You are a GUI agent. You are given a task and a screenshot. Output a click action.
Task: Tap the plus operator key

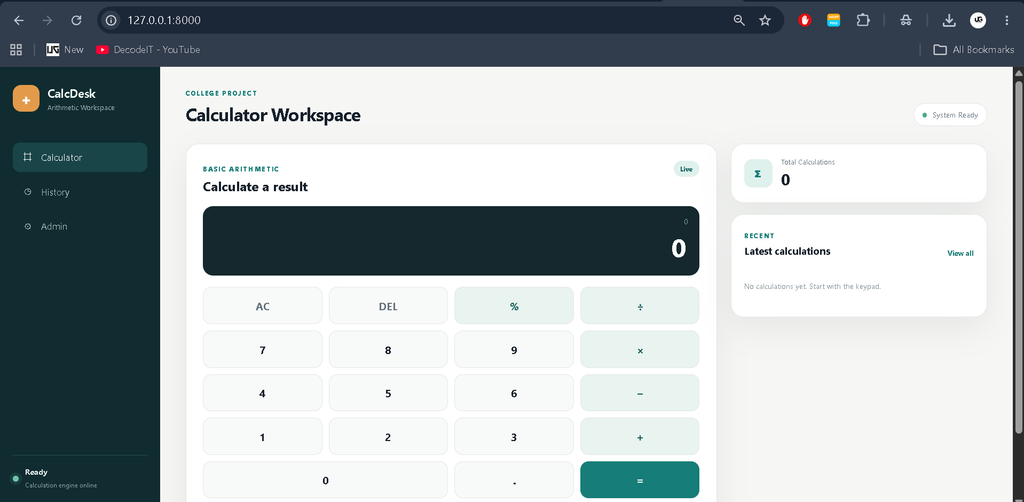click(x=640, y=437)
